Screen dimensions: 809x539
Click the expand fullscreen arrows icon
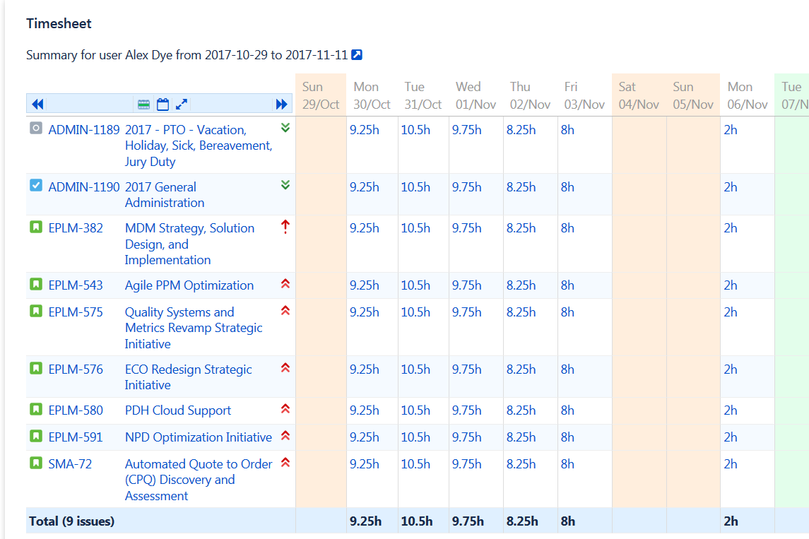click(181, 104)
